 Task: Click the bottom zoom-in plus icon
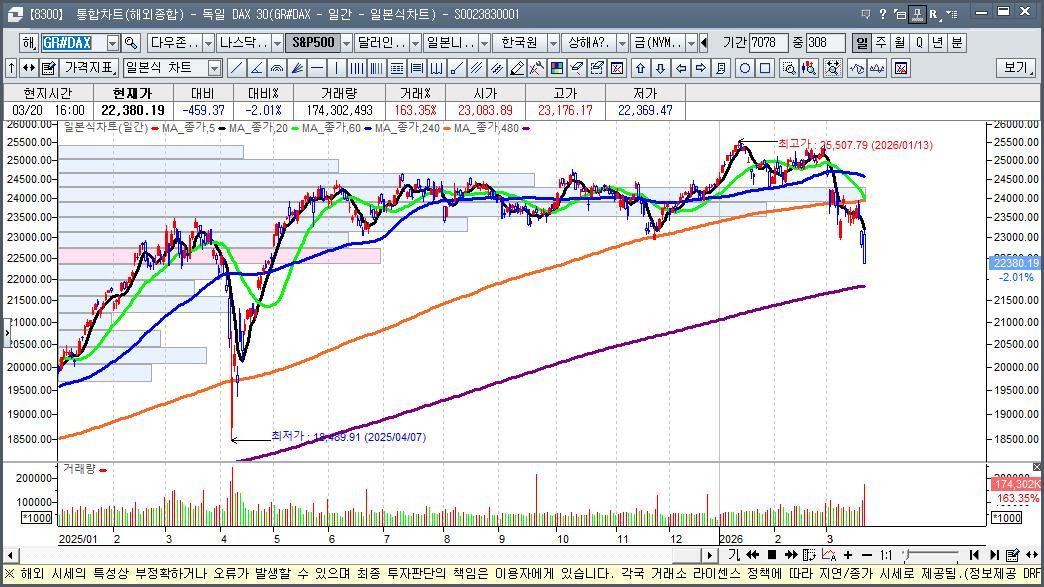[848, 555]
